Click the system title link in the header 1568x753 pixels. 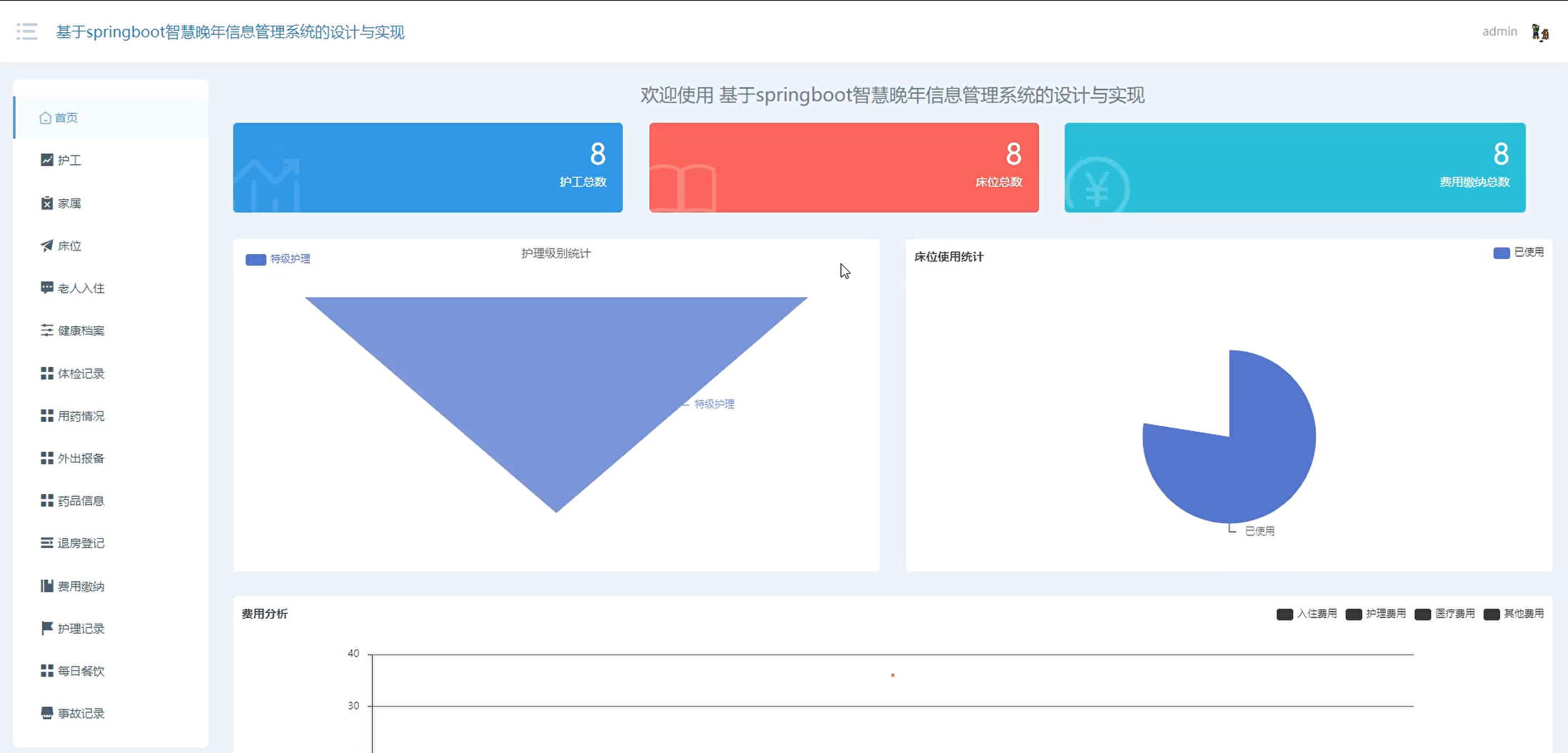coord(230,32)
